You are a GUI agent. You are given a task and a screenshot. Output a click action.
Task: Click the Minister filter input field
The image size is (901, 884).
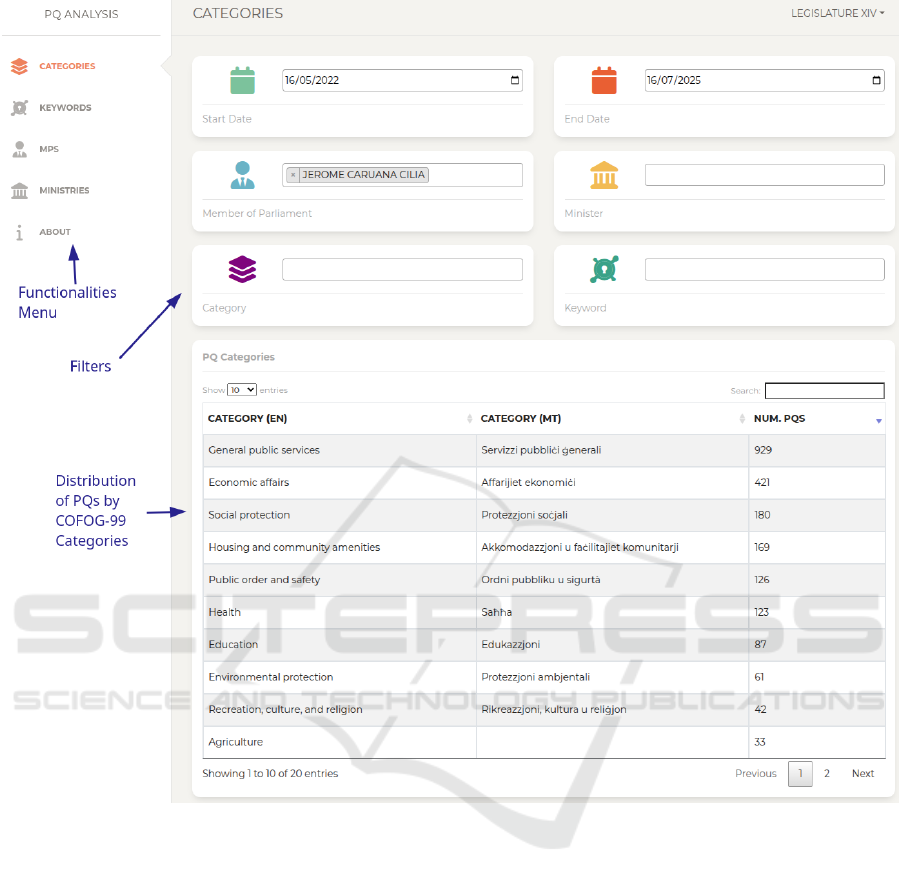[x=764, y=175]
